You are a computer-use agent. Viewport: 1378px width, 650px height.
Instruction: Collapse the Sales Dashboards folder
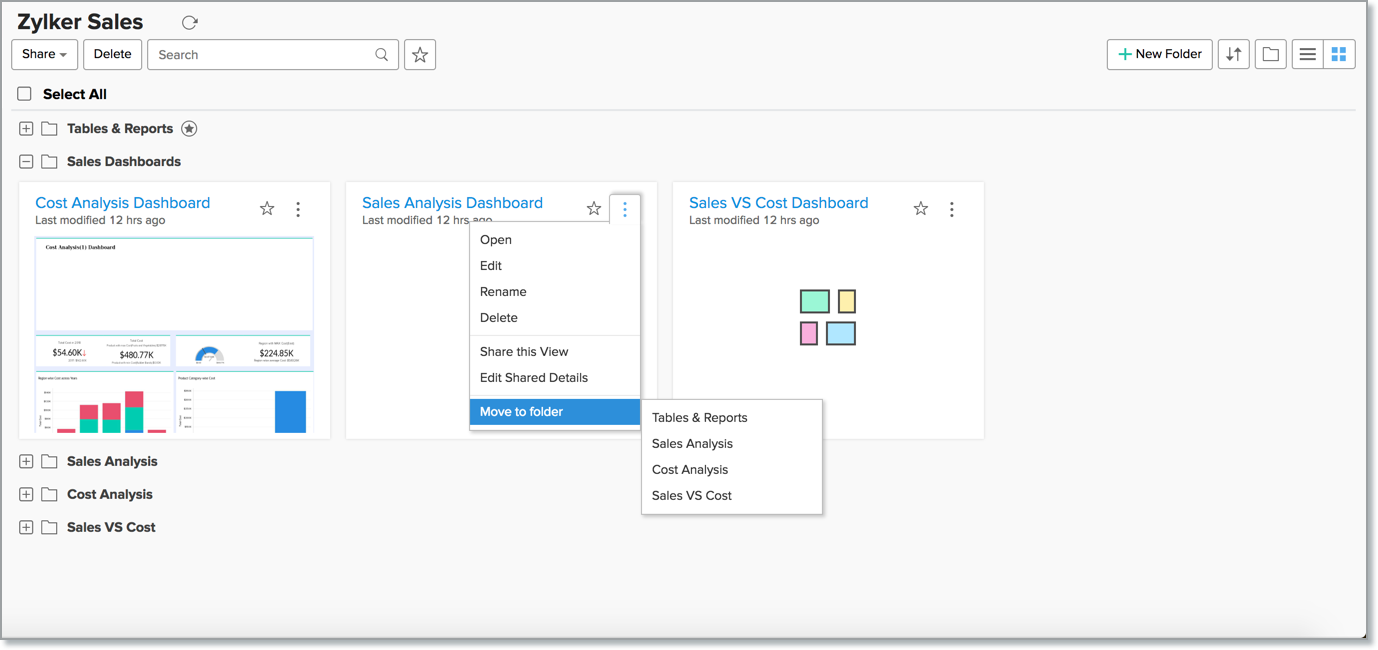click(26, 162)
